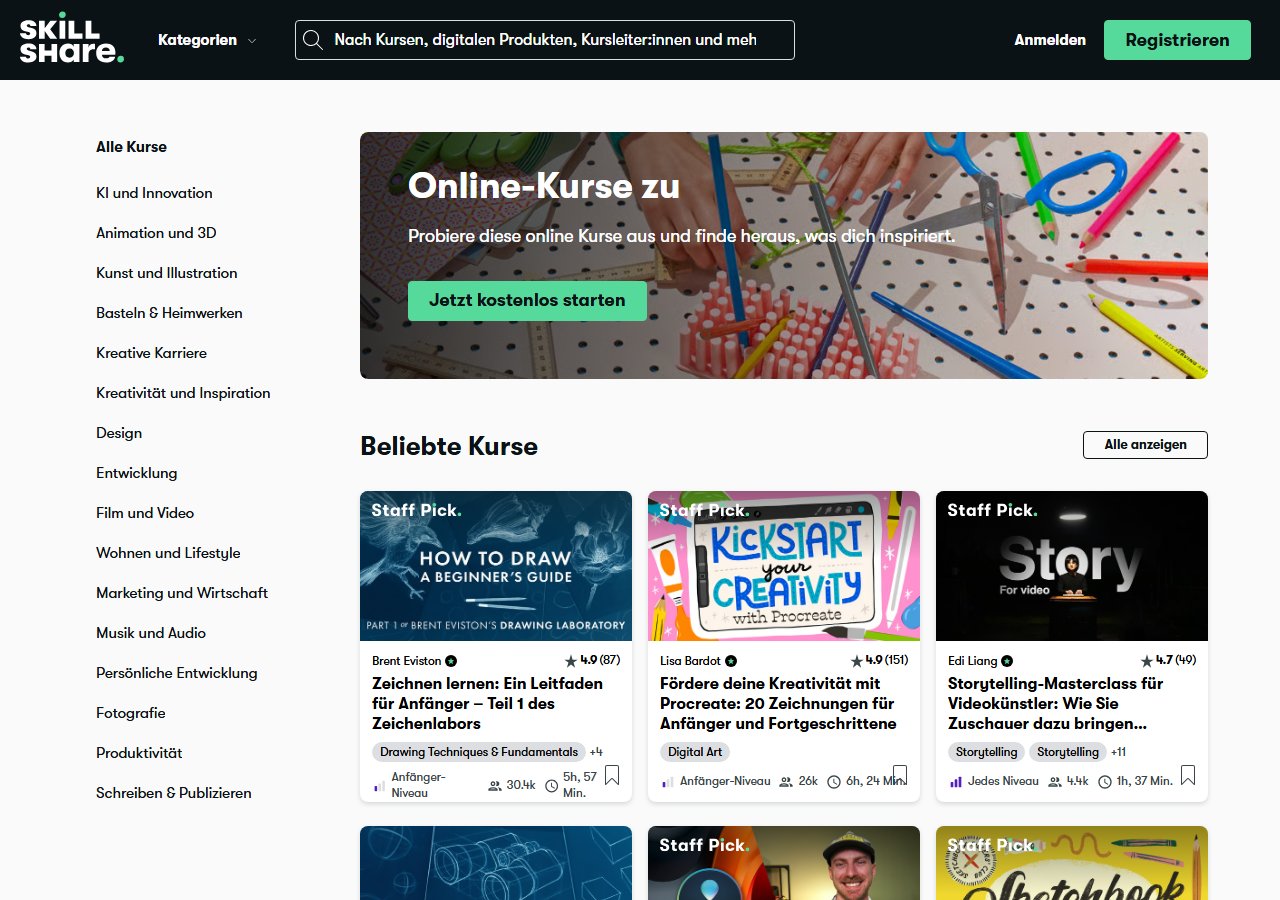Click the Skillshare logo
The height and width of the screenshot is (900, 1280).
point(71,39)
